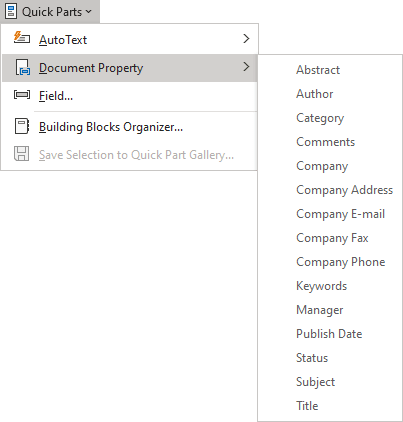Open Building Blocks Organizer... entry
Viewport: 403px width, 422px height.
point(129,127)
